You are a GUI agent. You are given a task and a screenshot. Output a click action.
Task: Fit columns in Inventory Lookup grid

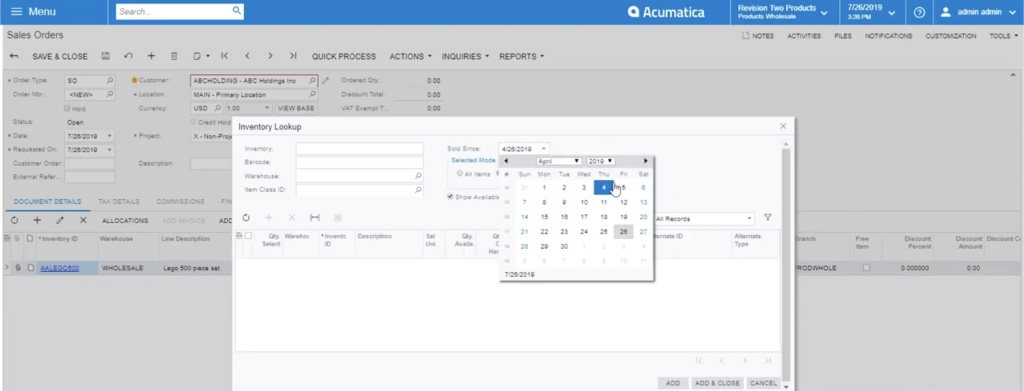click(x=315, y=217)
